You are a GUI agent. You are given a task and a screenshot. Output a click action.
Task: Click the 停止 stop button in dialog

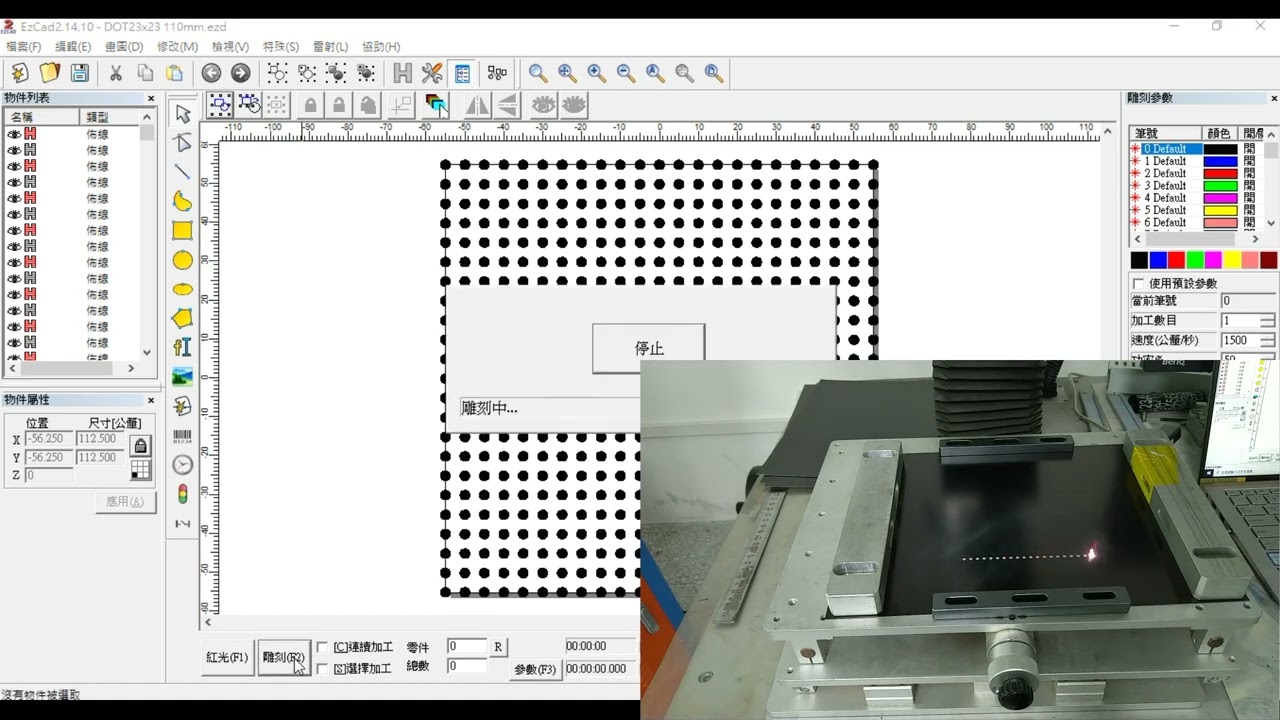[648, 348]
